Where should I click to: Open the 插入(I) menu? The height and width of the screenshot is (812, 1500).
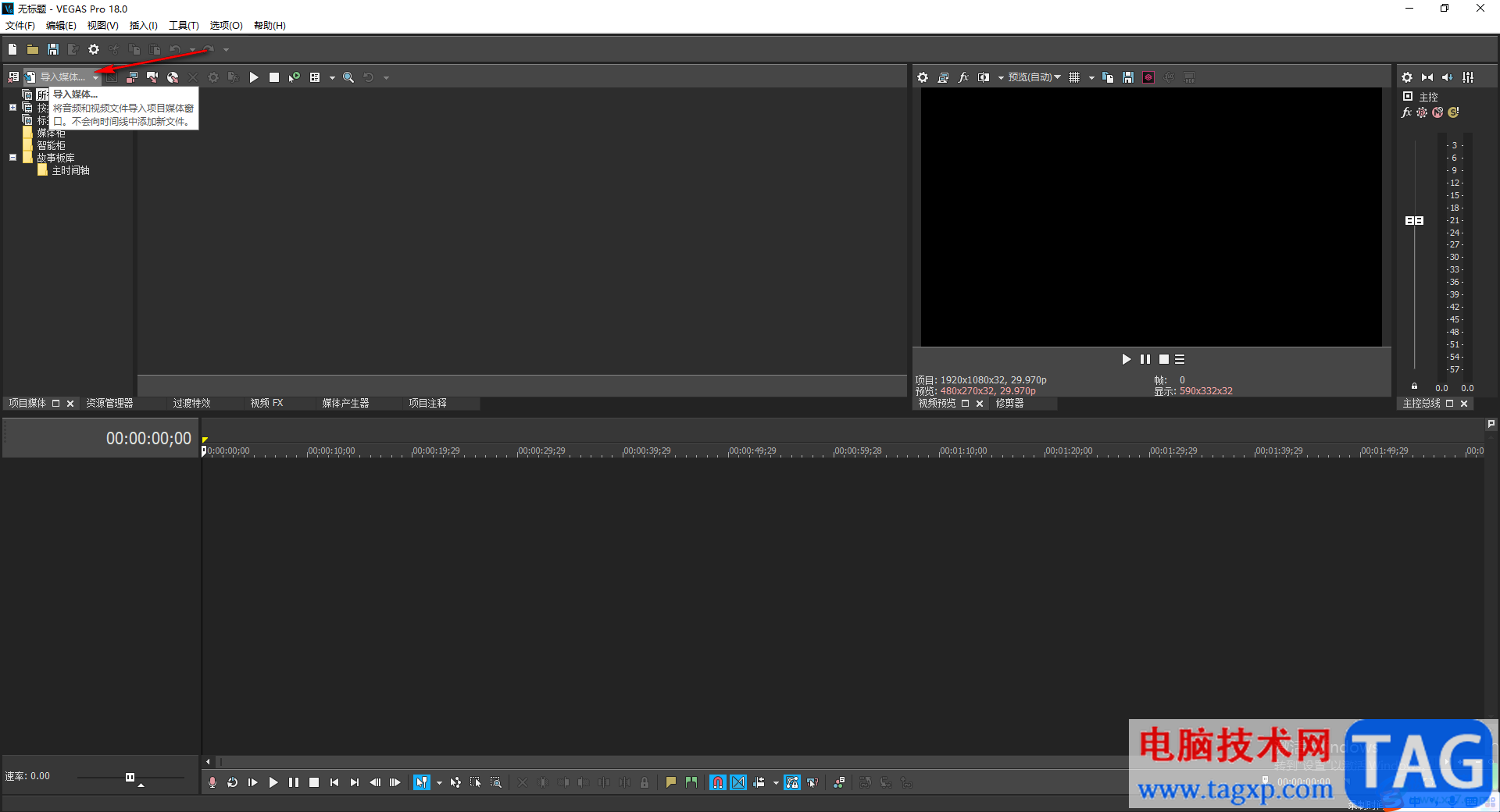coord(143,26)
